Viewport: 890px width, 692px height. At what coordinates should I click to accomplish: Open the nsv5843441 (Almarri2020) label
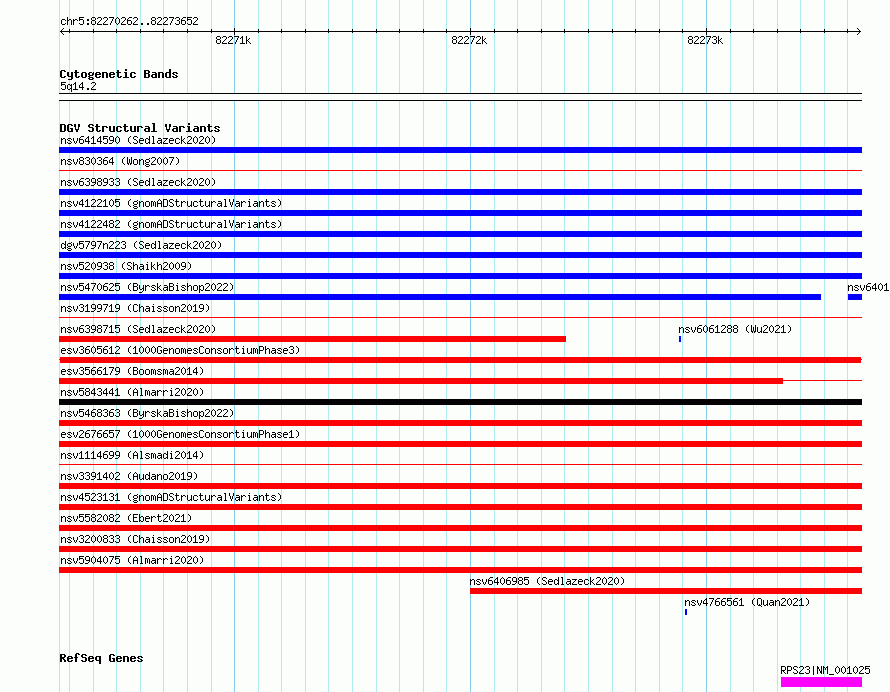(132, 392)
